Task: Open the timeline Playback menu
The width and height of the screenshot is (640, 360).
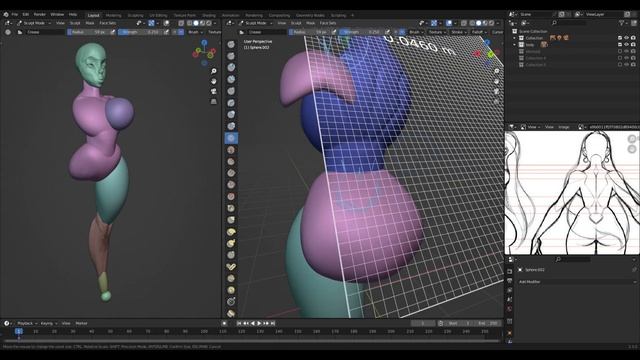Action: tap(26, 323)
